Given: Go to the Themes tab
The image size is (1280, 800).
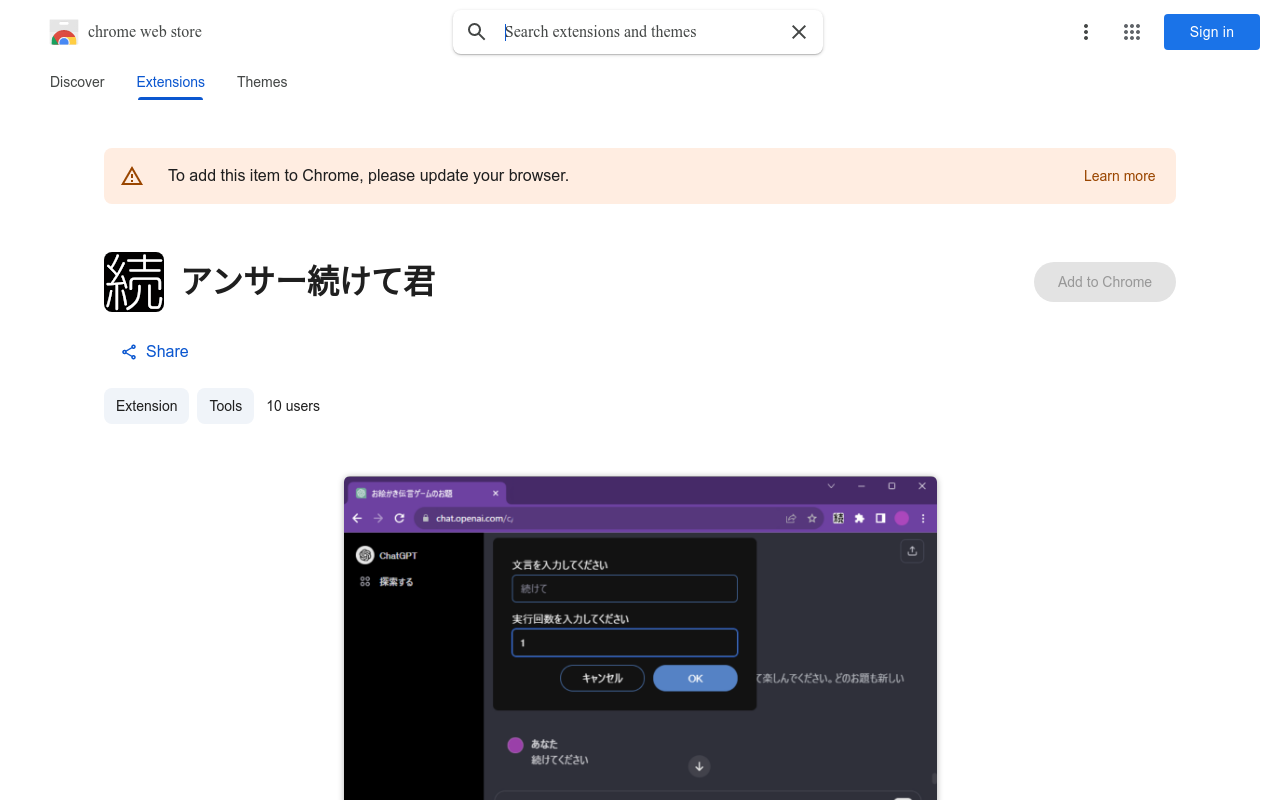Looking at the screenshot, I should [262, 82].
